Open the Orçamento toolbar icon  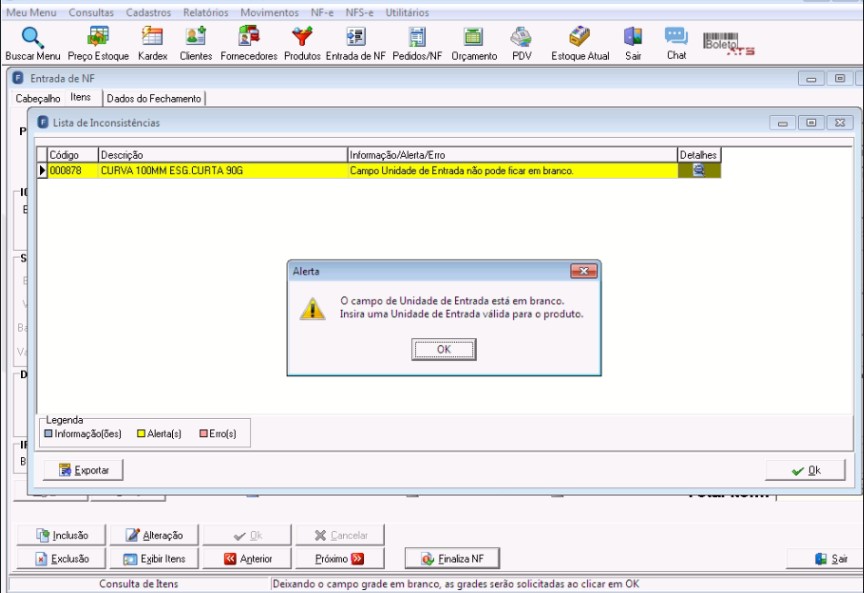(x=474, y=44)
